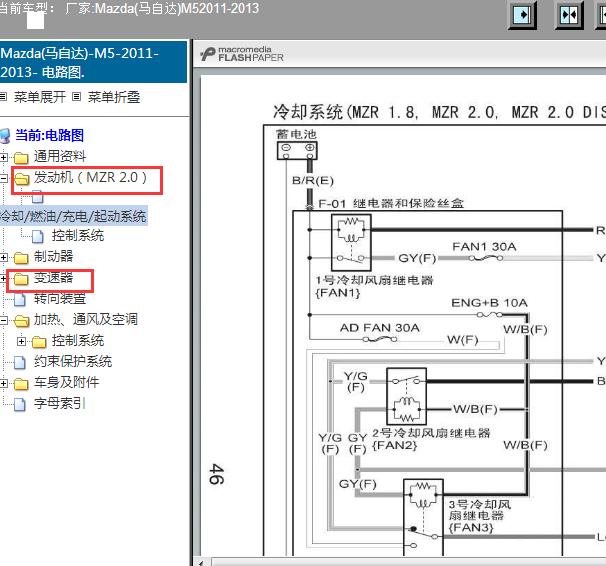Image resolution: width=606 pixels, height=566 pixels.
Task: Click the 通用资料 folder icon
Action: click(x=21, y=157)
